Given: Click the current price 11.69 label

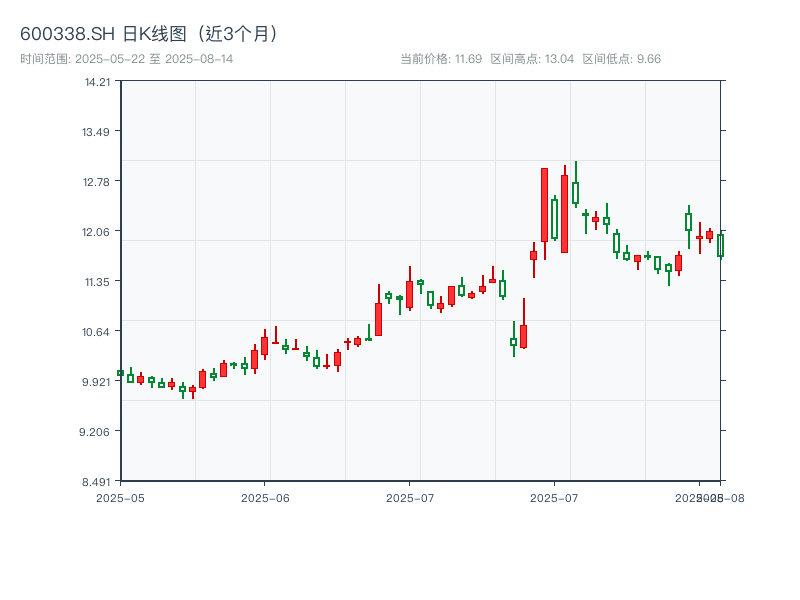Looking at the screenshot, I should click(x=441, y=59).
